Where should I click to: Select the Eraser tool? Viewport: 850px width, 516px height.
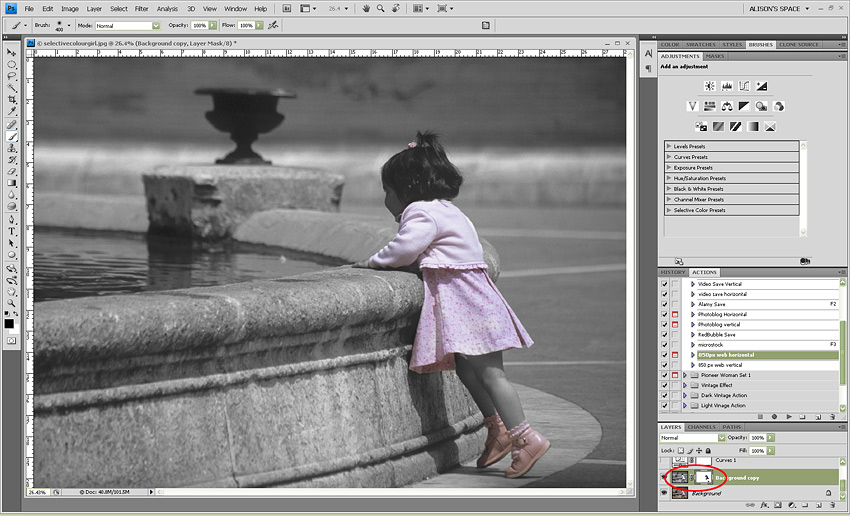point(11,172)
